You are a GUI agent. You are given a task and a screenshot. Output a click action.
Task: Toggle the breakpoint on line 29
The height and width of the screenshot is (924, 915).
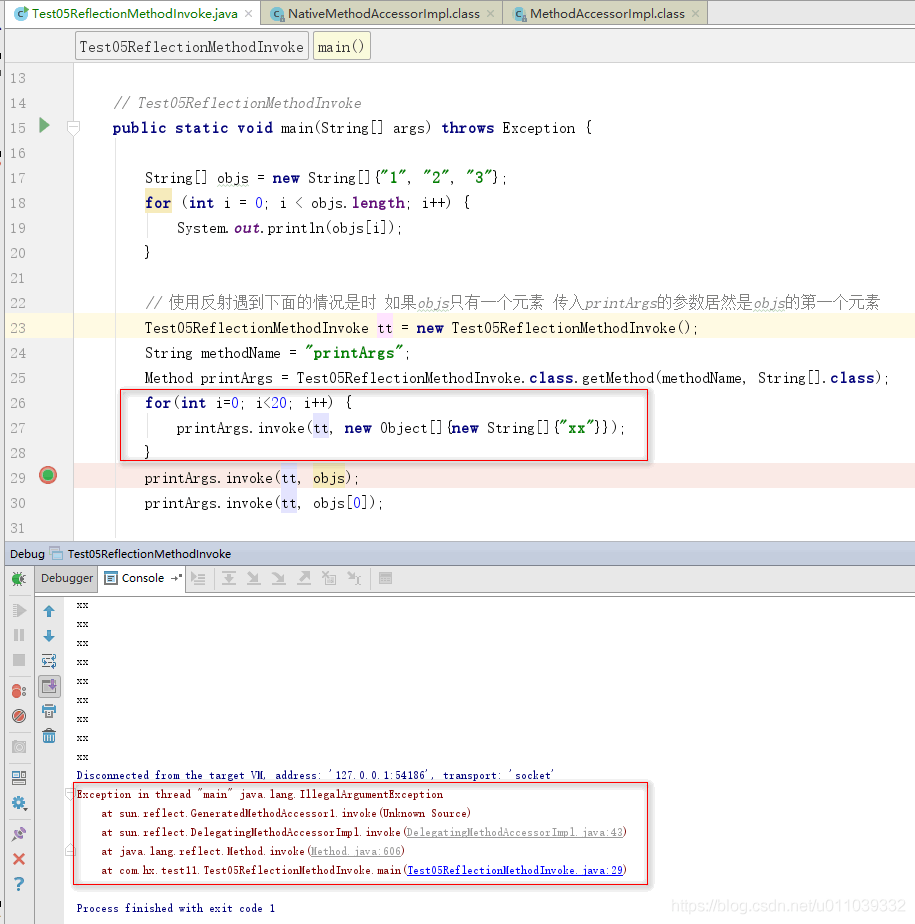point(48,475)
